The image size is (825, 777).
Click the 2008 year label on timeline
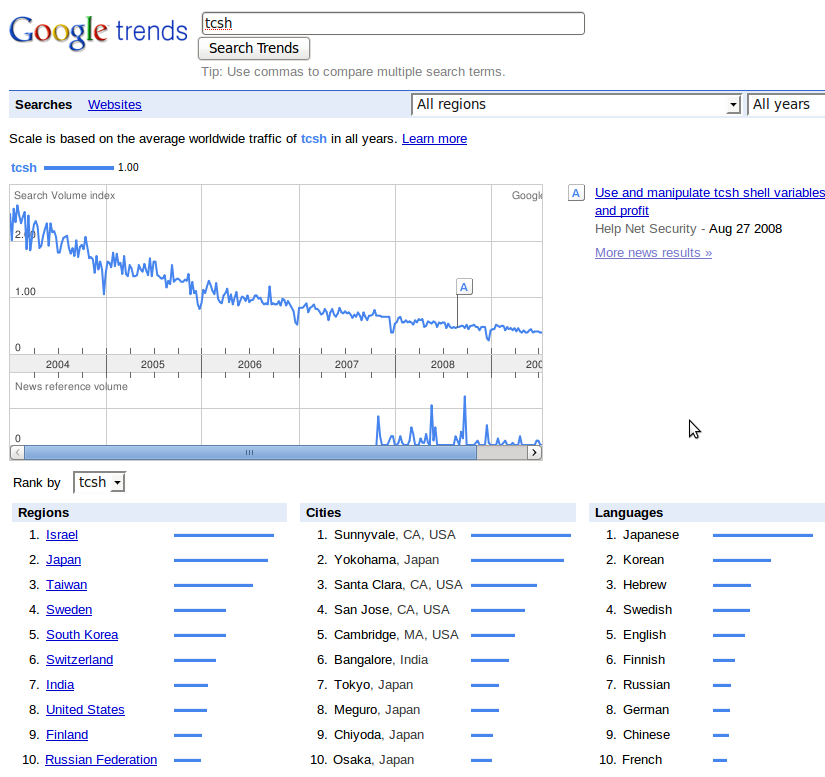click(442, 364)
